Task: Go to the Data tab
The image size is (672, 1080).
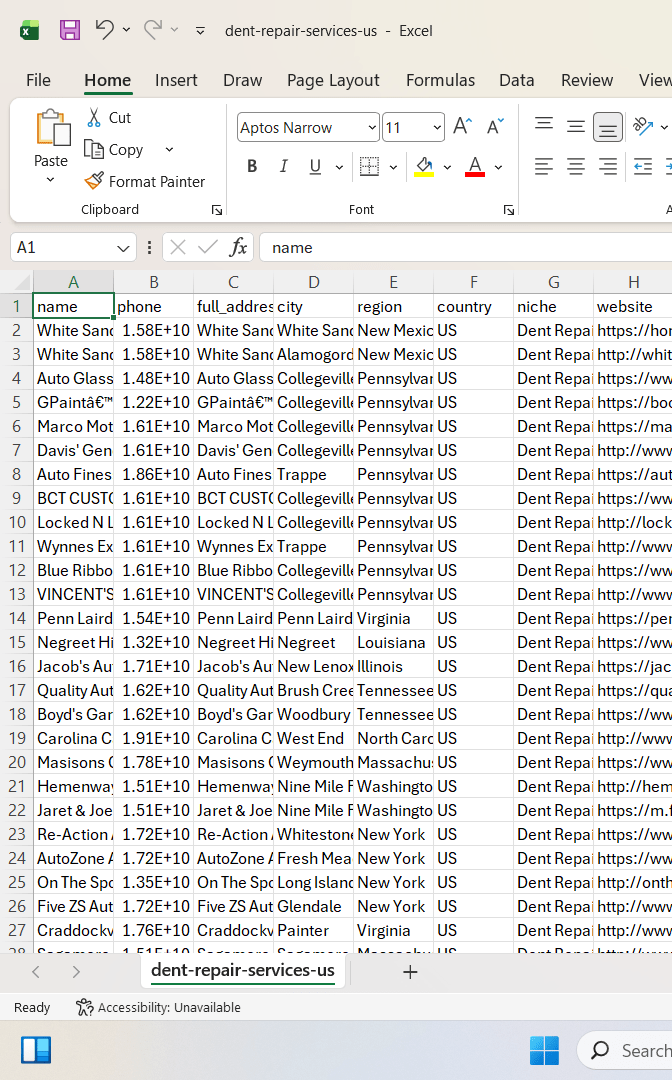Action: pos(516,80)
